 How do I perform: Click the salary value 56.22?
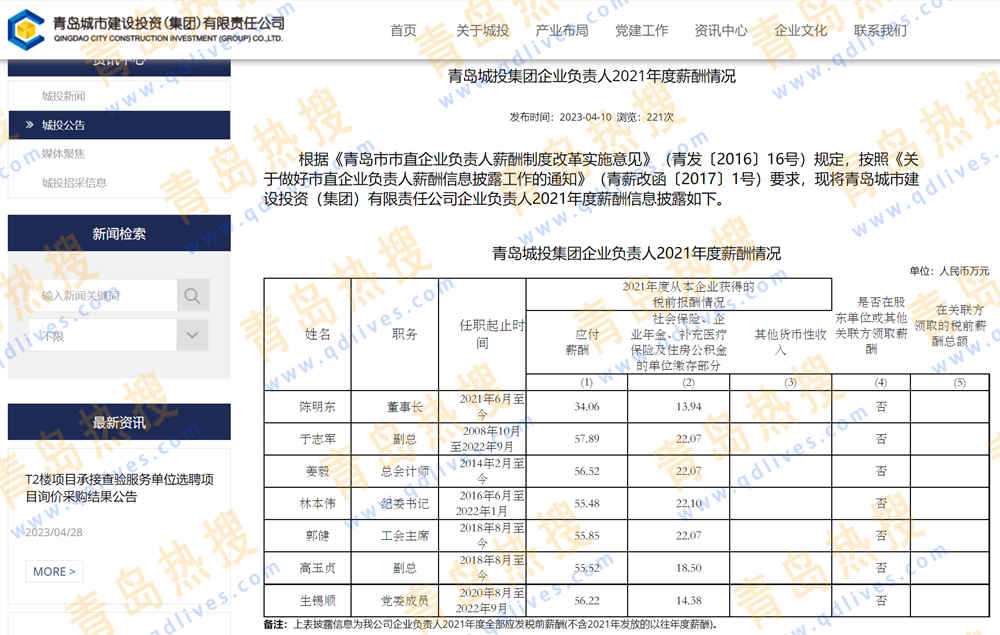click(x=587, y=601)
